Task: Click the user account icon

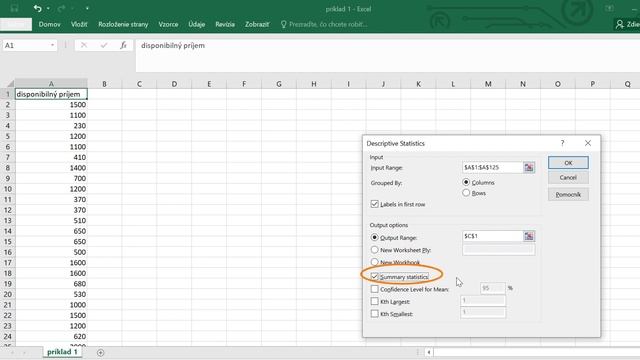Action: [x=620, y=24]
